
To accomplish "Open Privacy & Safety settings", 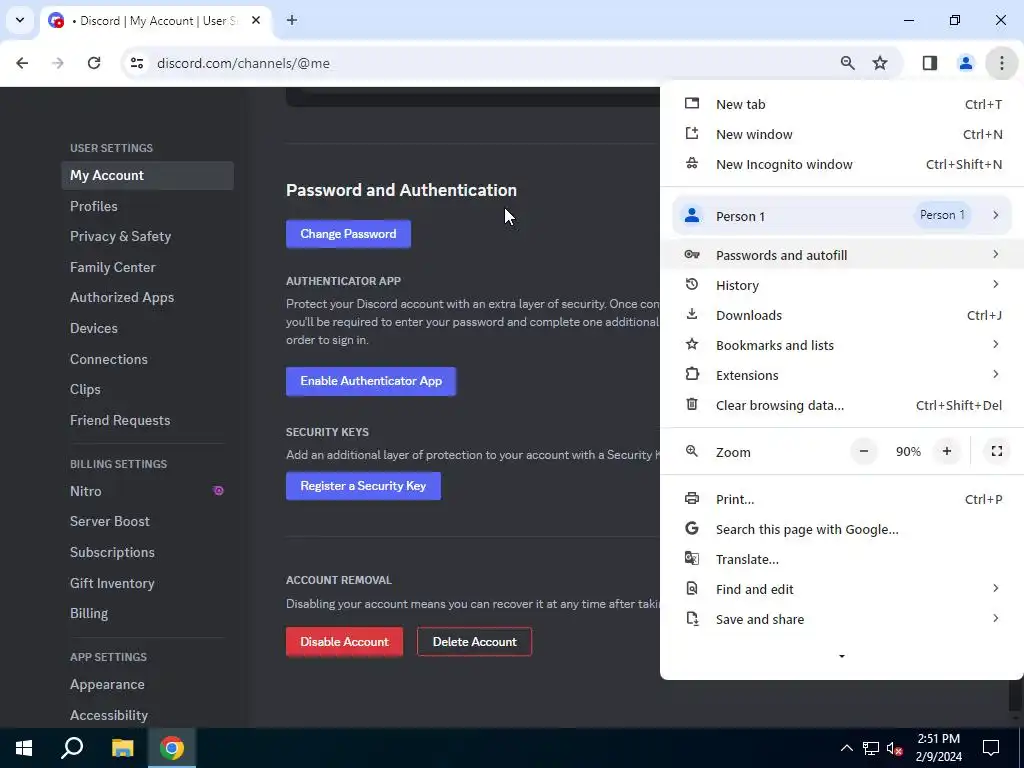I will [x=148, y=236].
